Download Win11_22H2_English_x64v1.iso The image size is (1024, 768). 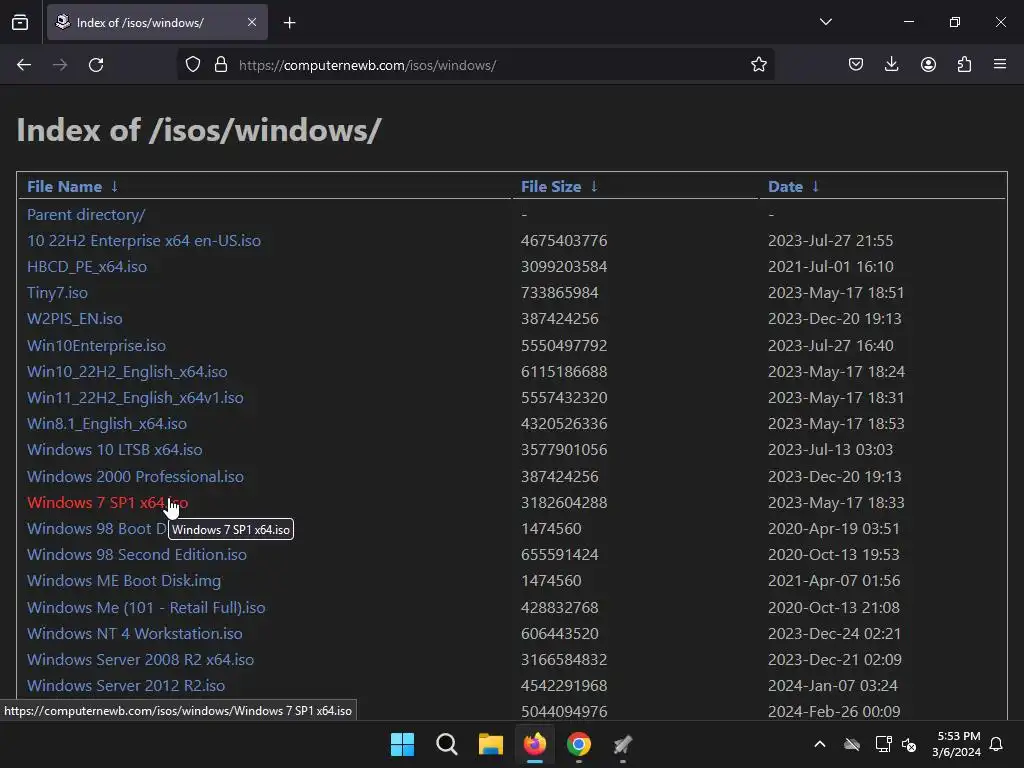pyautogui.click(x=135, y=398)
